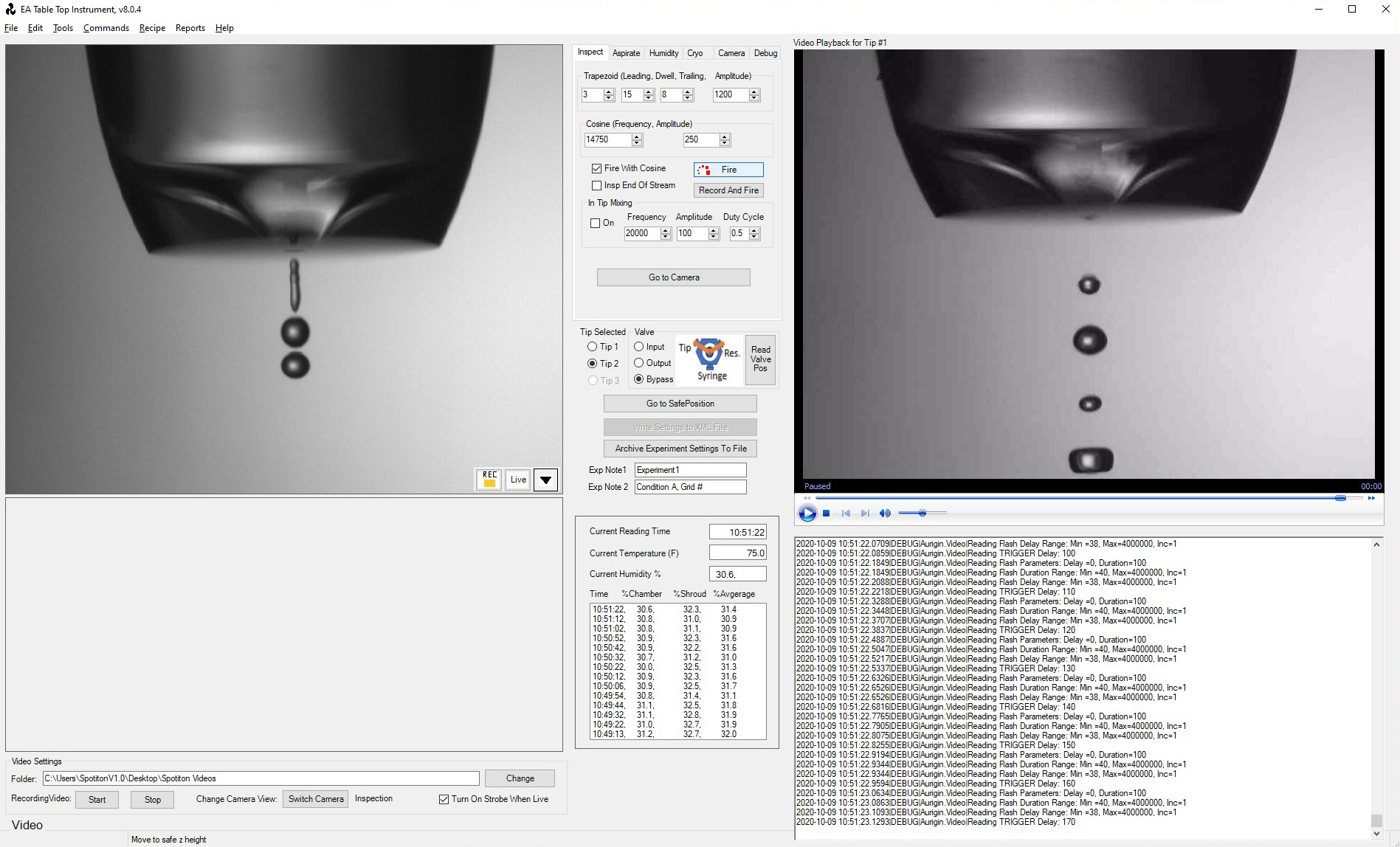Screen dimensions: 1400x847
Task: Increase the trapezoid Amplitude stepper value
Action: [x=754, y=91]
